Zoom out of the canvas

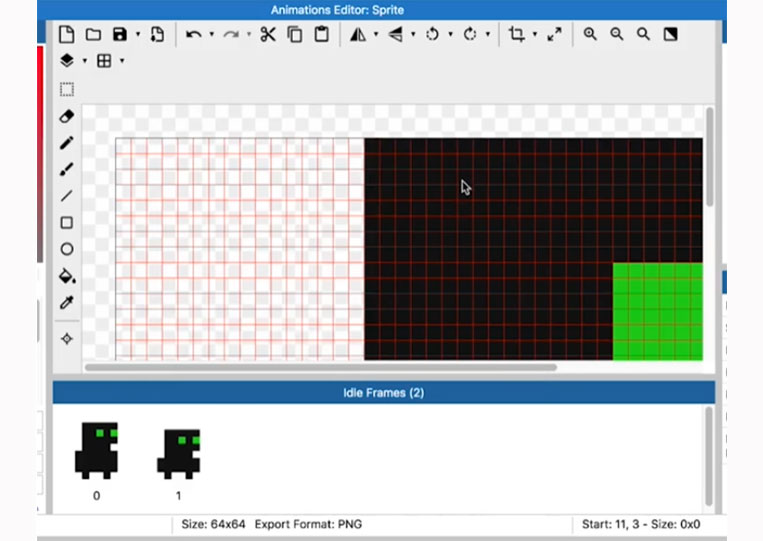[617, 34]
